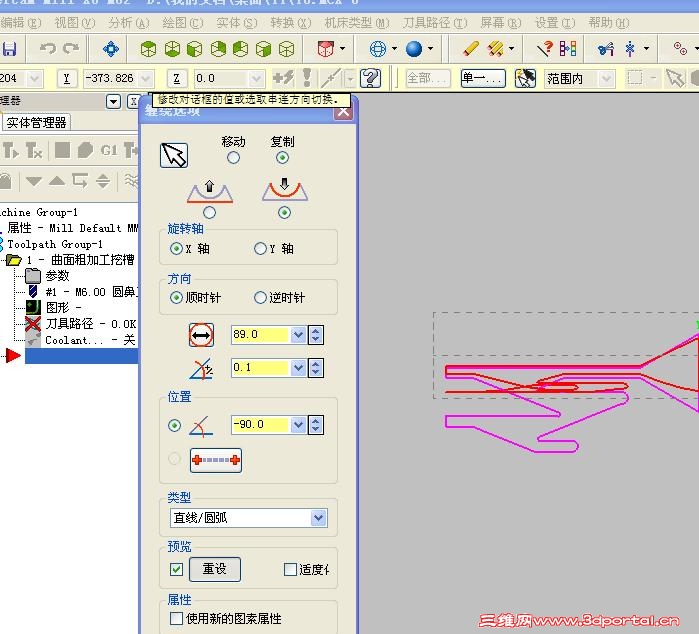This screenshot has height=634, width=699.
Task: Select X 轴 rotation axis radio
Action: point(177,248)
